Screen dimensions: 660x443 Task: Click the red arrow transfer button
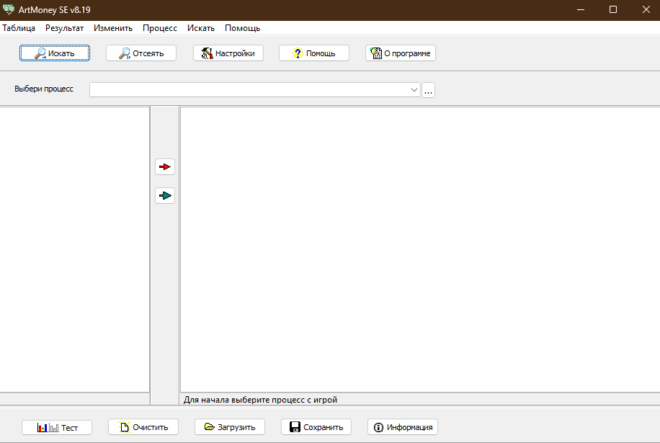[x=165, y=167]
